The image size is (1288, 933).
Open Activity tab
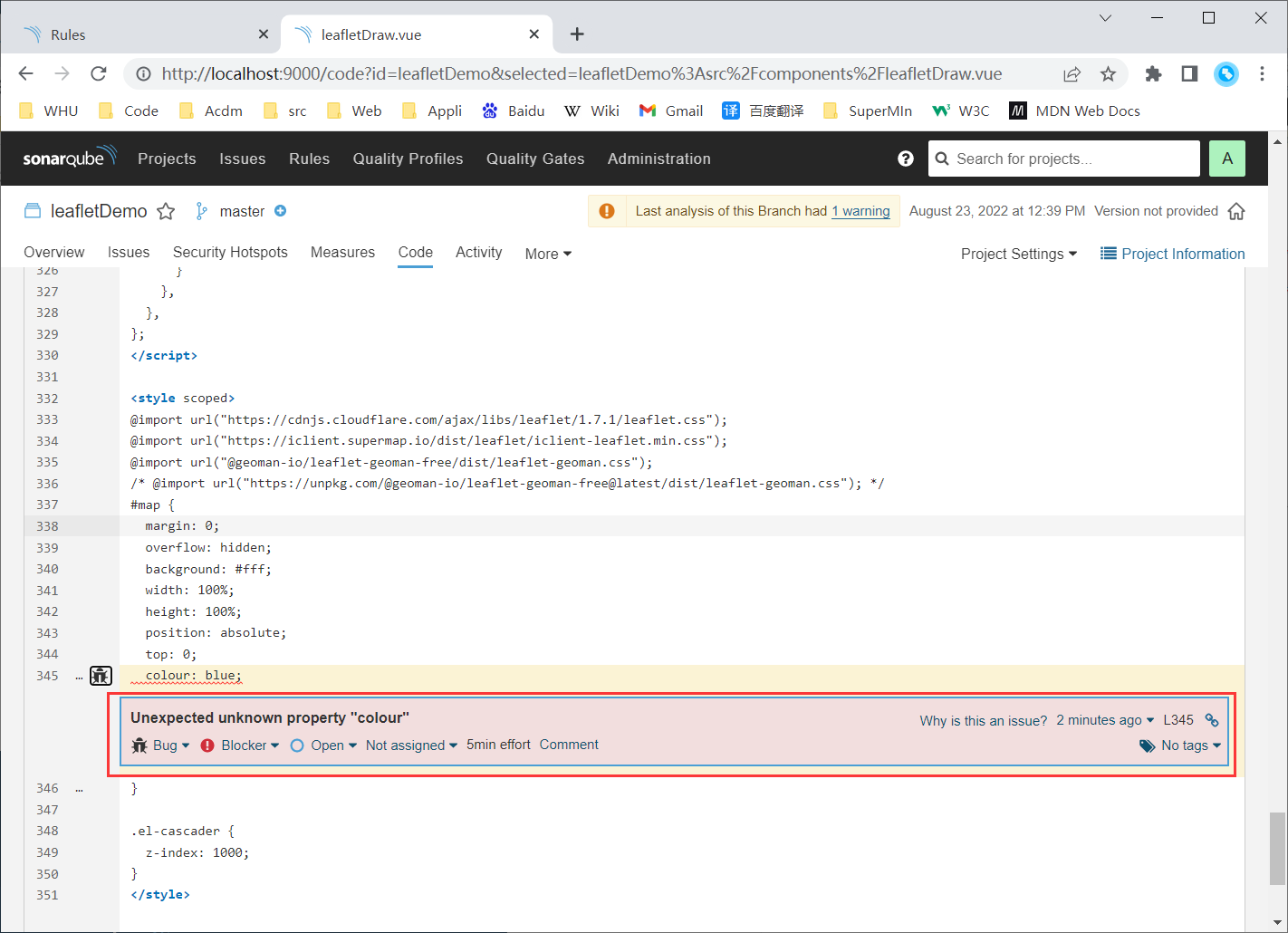tap(479, 253)
